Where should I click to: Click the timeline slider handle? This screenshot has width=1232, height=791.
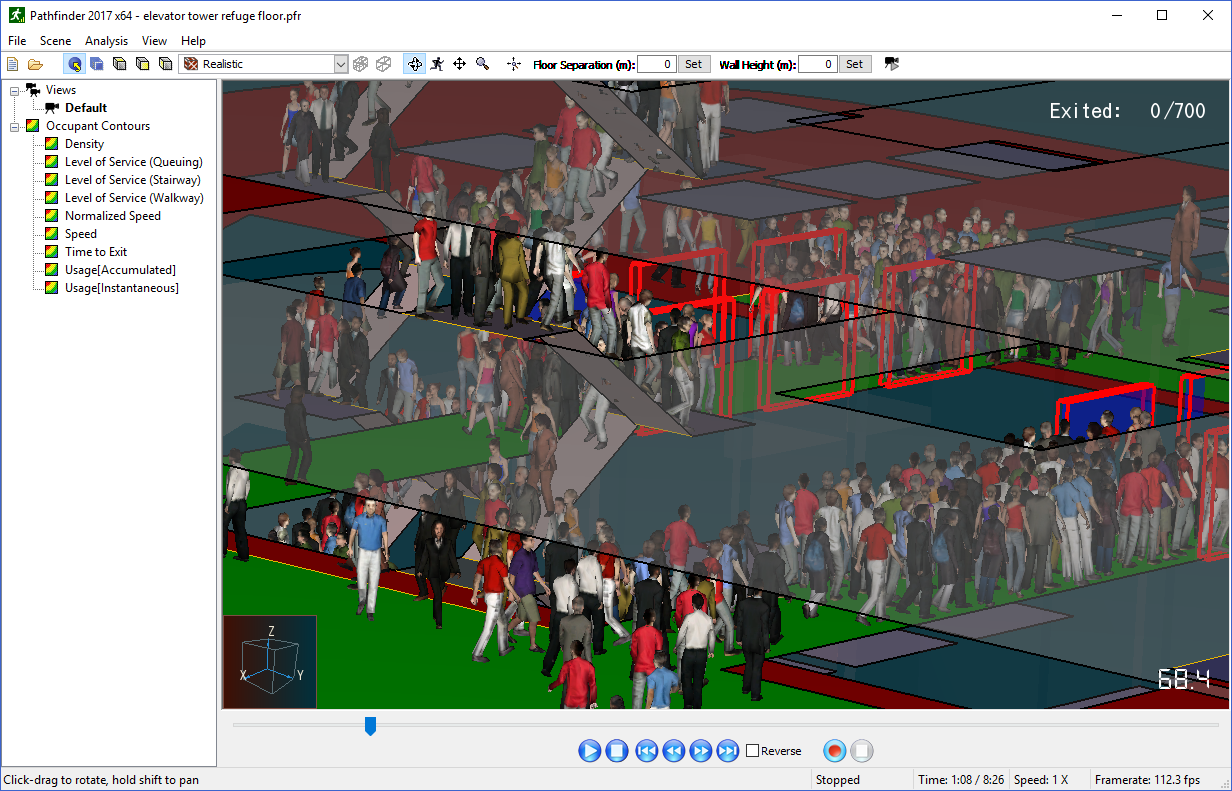click(370, 725)
